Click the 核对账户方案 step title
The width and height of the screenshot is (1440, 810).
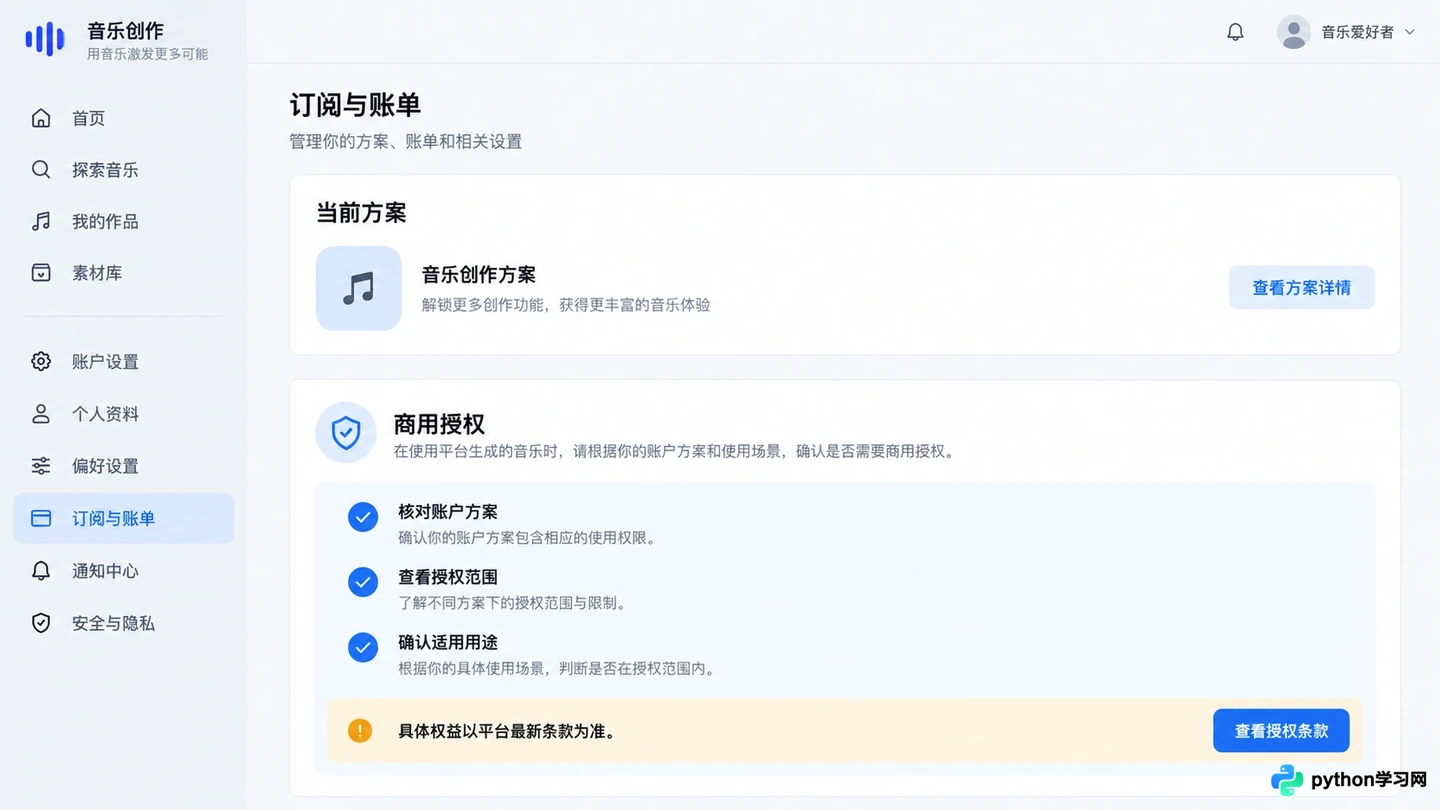tap(448, 512)
